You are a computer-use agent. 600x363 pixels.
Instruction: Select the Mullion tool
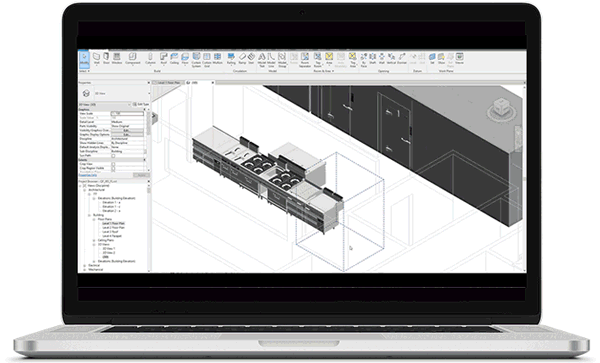tap(217, 58)
